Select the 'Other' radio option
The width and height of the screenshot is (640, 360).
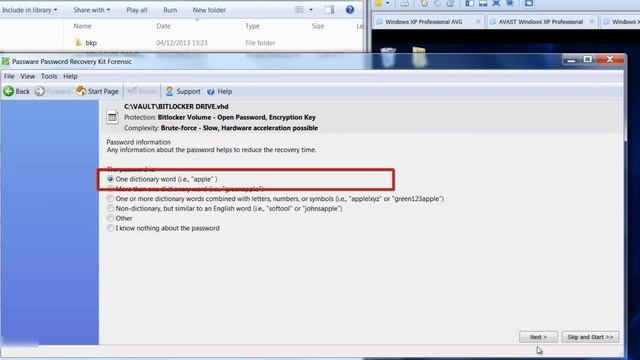[x=110, y=218]
